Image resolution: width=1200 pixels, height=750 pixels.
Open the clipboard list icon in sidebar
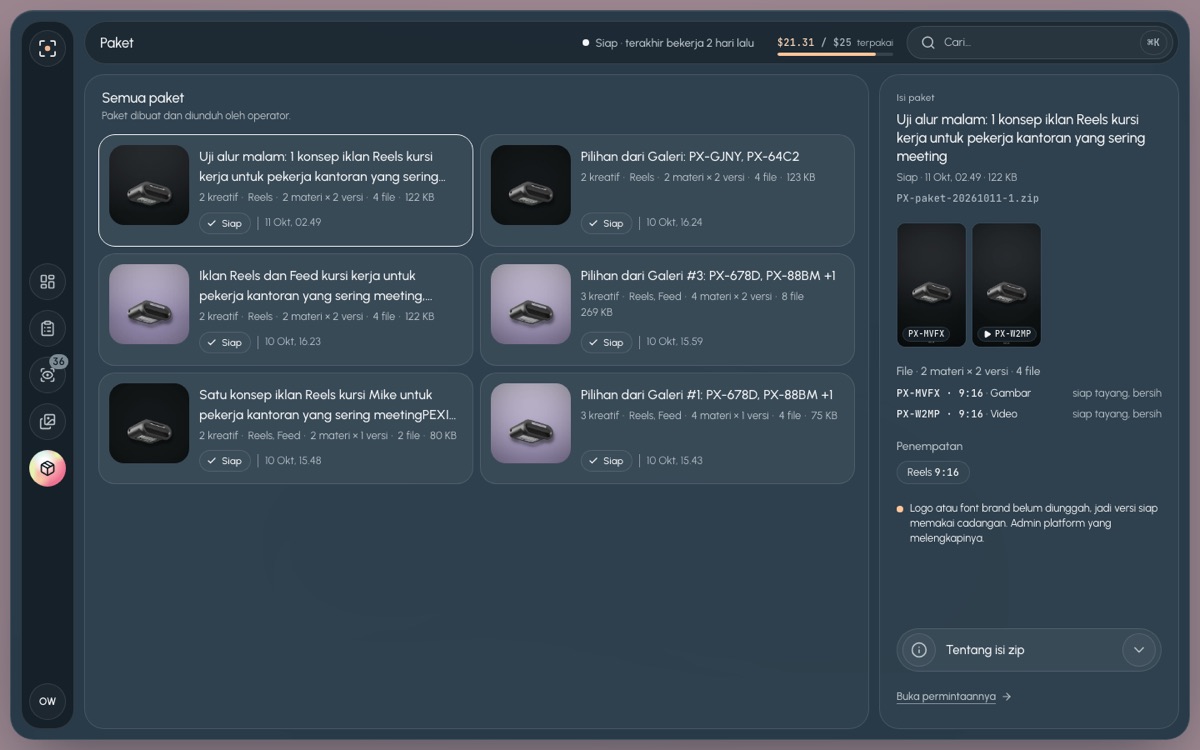pos(47,328)
